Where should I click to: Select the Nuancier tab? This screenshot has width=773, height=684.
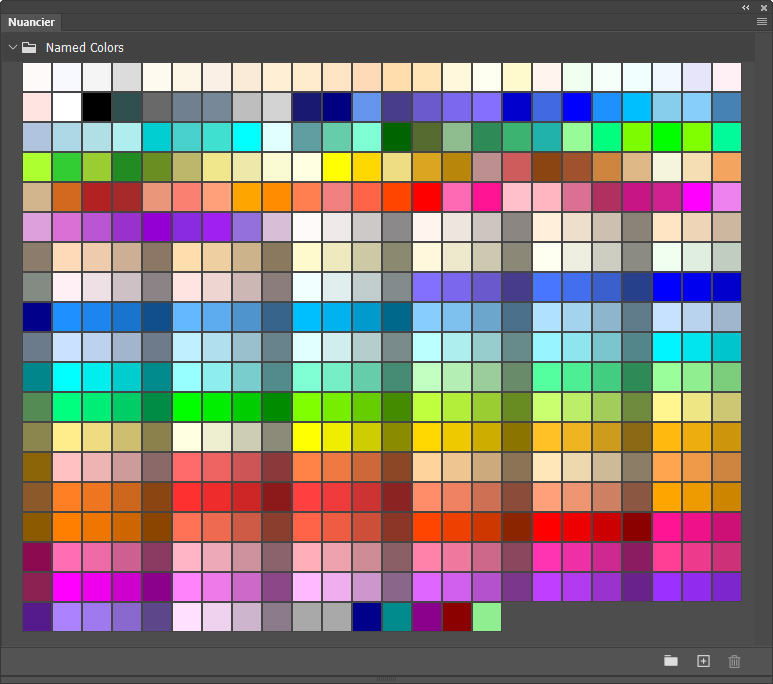pyautogui.click(x=31, y=22)
